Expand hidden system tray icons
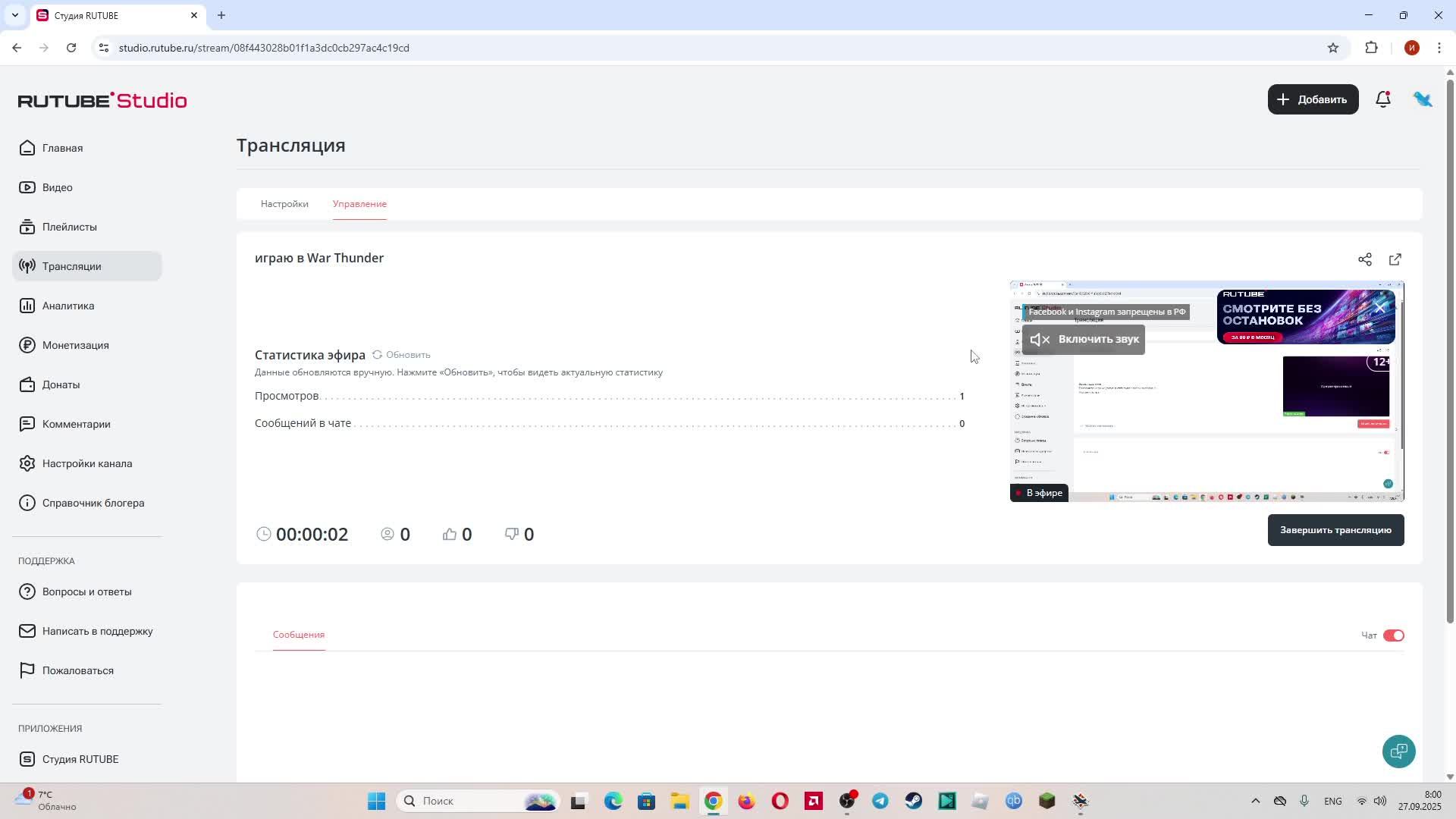The height and width of the screenshot is (819, 1456). [1255, 801]
